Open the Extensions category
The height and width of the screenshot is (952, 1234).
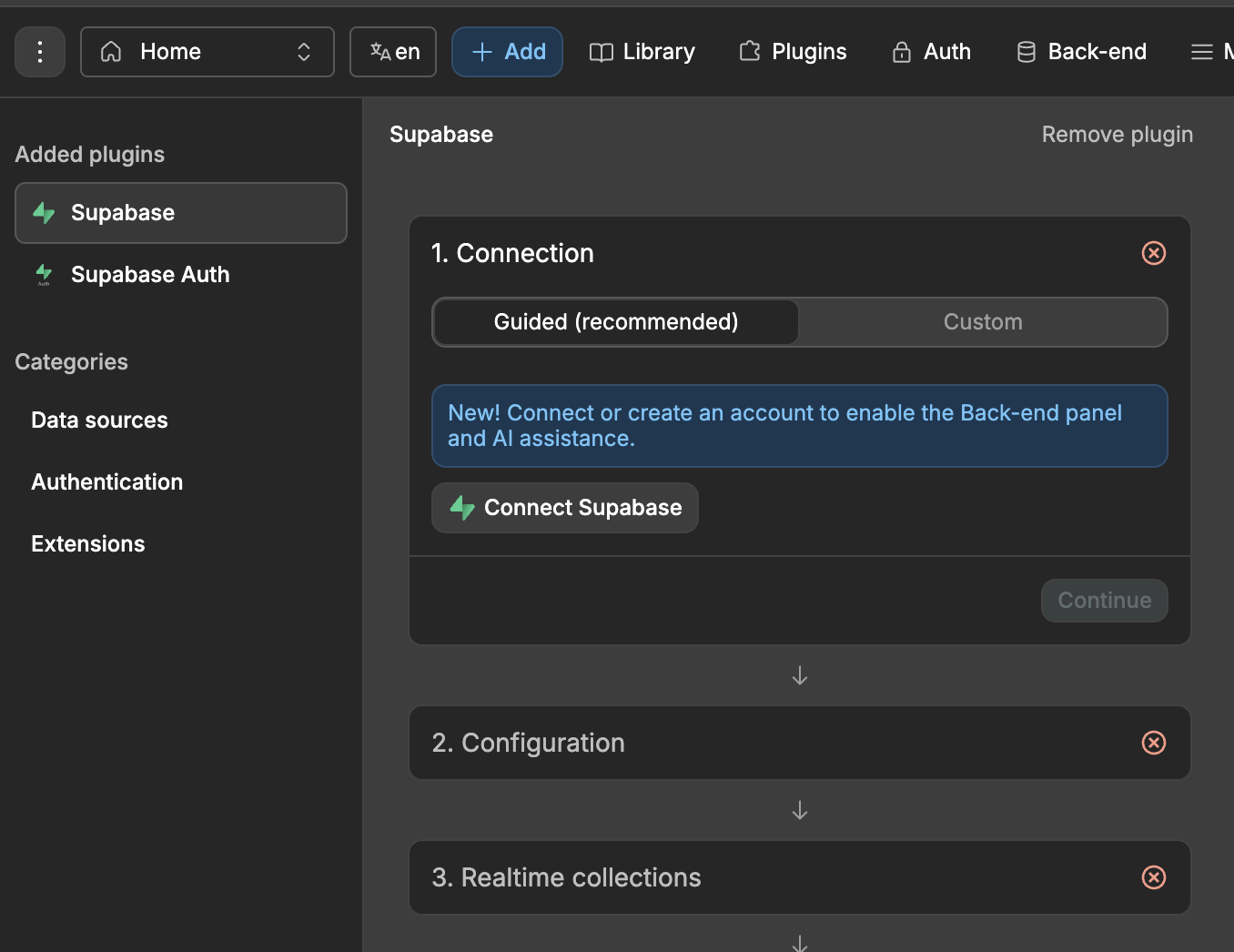coord(88,544)
